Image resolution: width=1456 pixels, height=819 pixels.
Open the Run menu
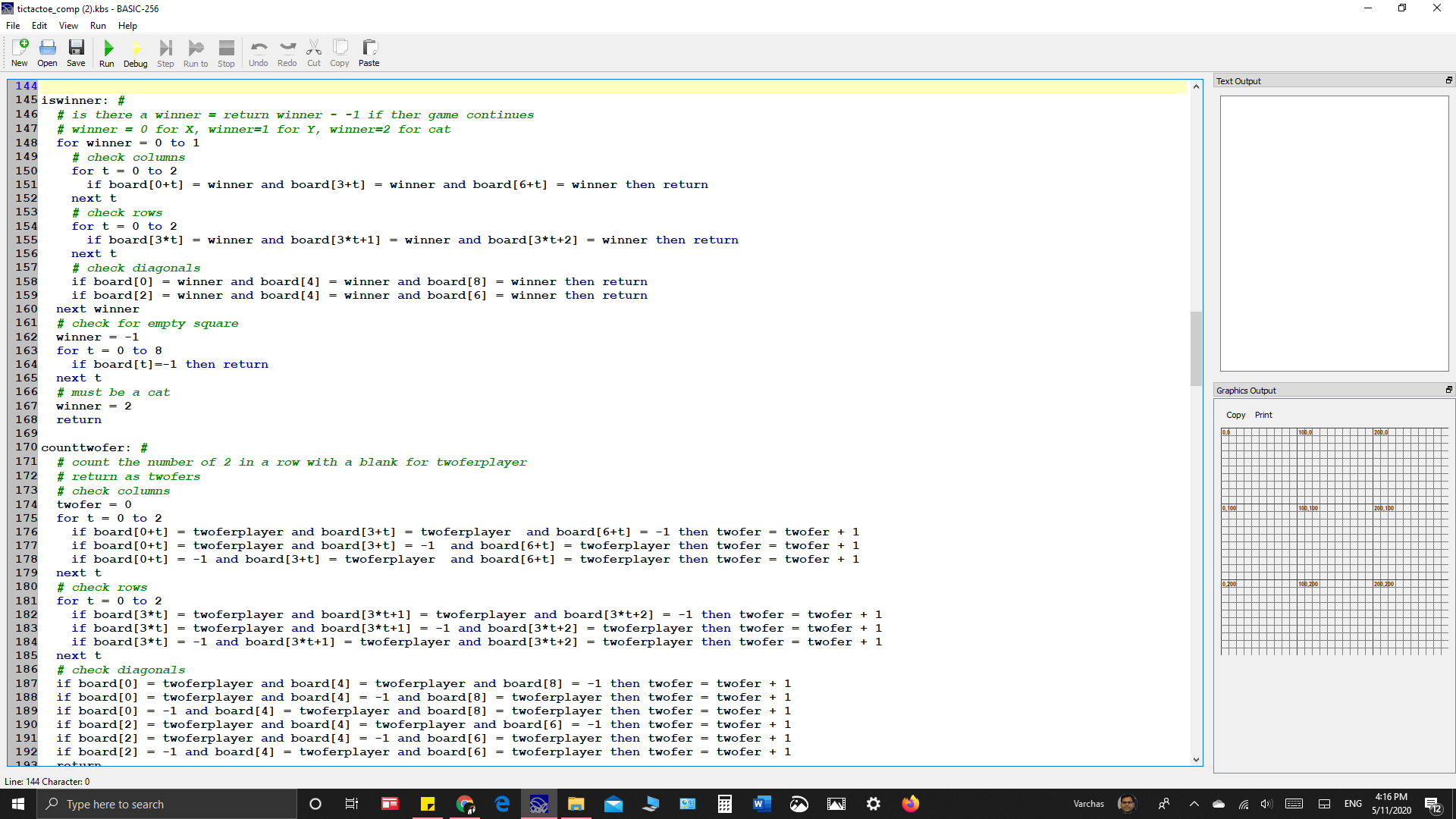pos(97,25)
